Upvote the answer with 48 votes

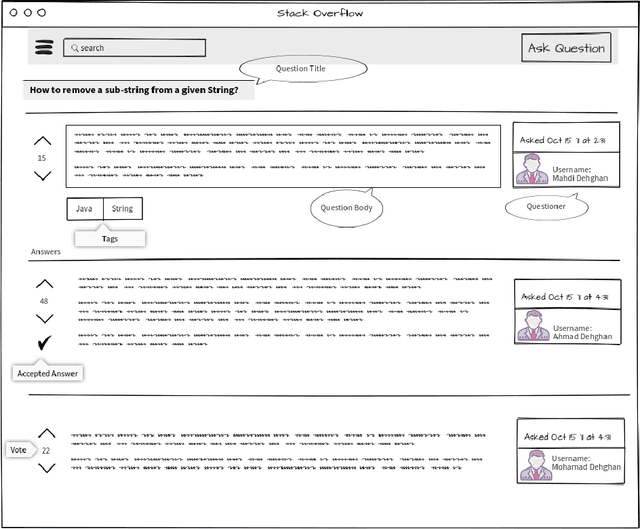pos(44,284)
